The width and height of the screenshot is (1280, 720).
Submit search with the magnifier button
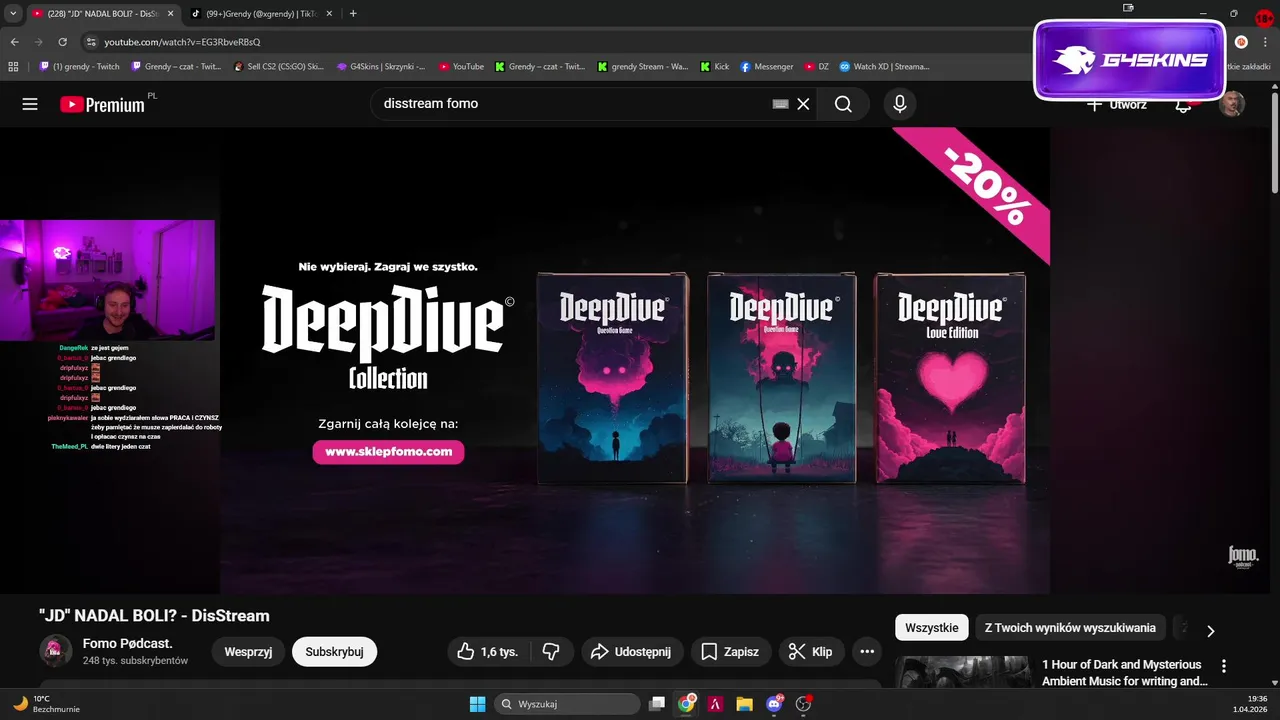(843, 104)
